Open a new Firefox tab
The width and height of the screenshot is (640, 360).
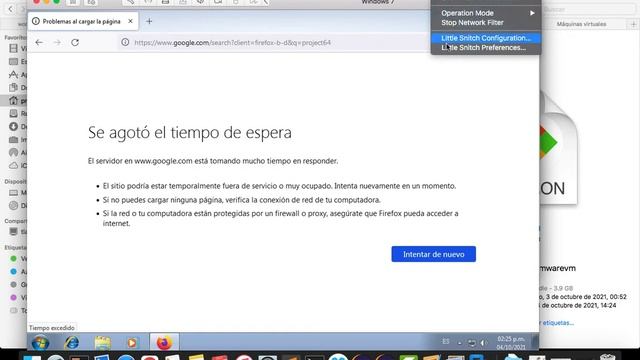click(149, 21)
